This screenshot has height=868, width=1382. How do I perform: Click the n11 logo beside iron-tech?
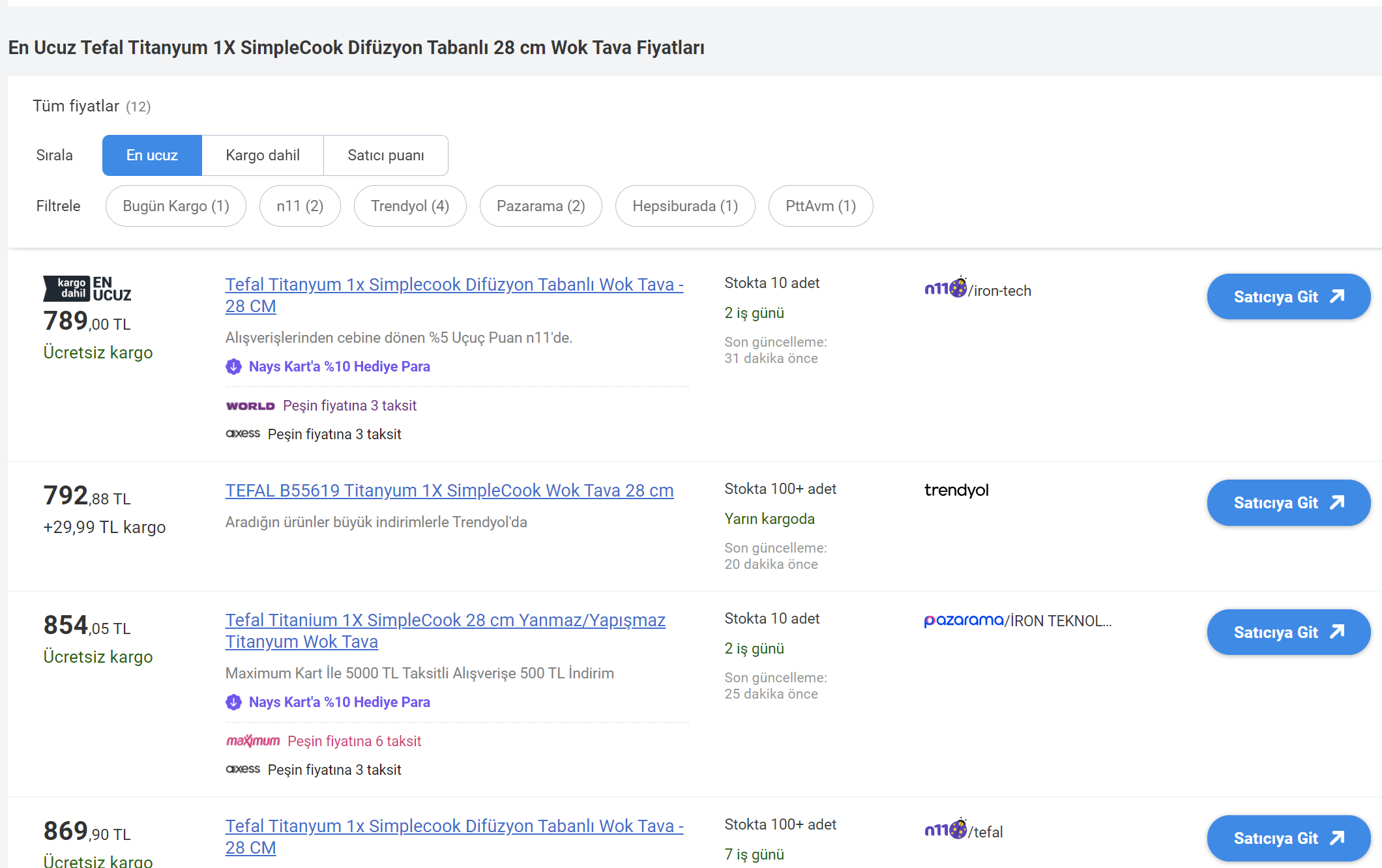click(x=945, y=287)
